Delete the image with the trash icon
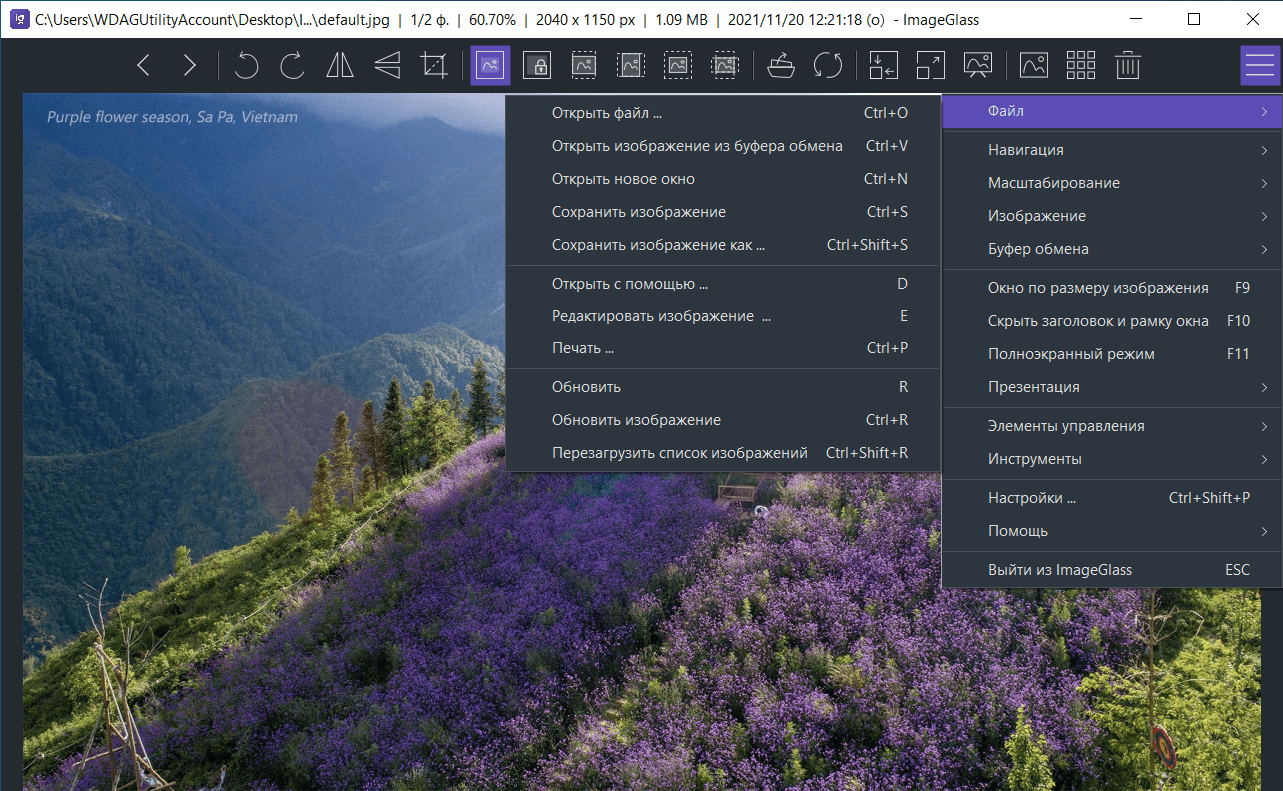Viewport: 1283px width, 791px height. point(1128,66)
